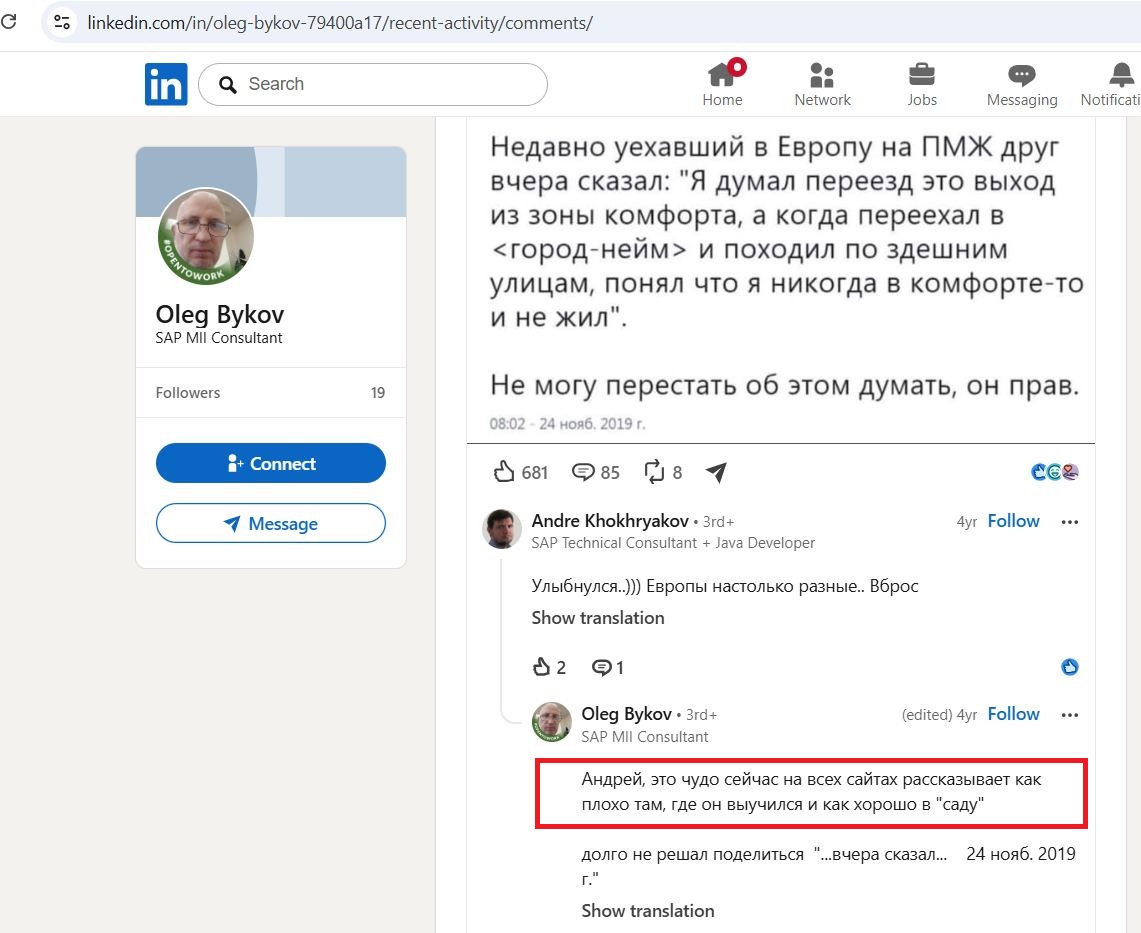Click the search magnifier icon
Screen dimensions: 1141x933
[228, 84]
